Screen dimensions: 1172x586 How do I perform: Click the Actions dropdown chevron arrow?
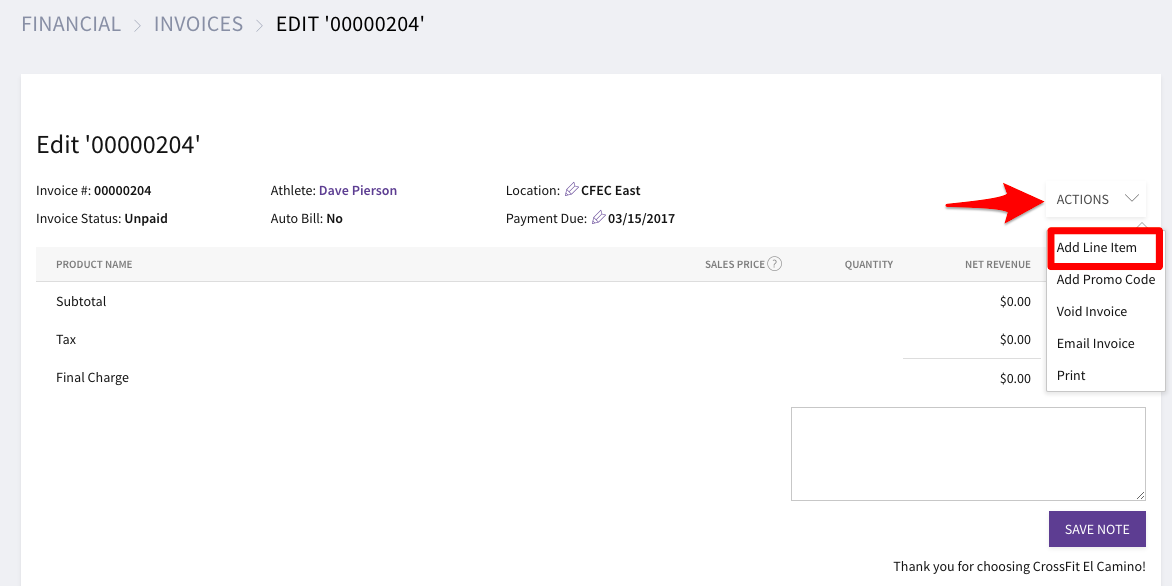click(1132, 199)
